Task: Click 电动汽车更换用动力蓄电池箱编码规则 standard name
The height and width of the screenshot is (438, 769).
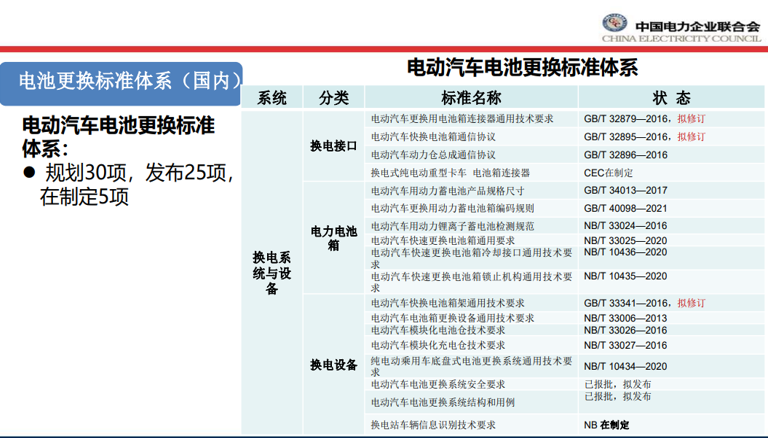Action: pos(452,208)
